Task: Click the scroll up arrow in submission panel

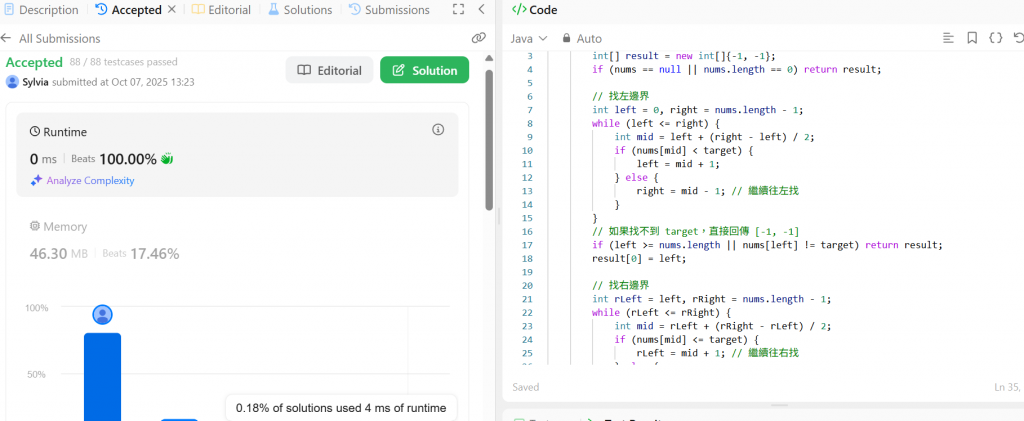Action: 489,59
